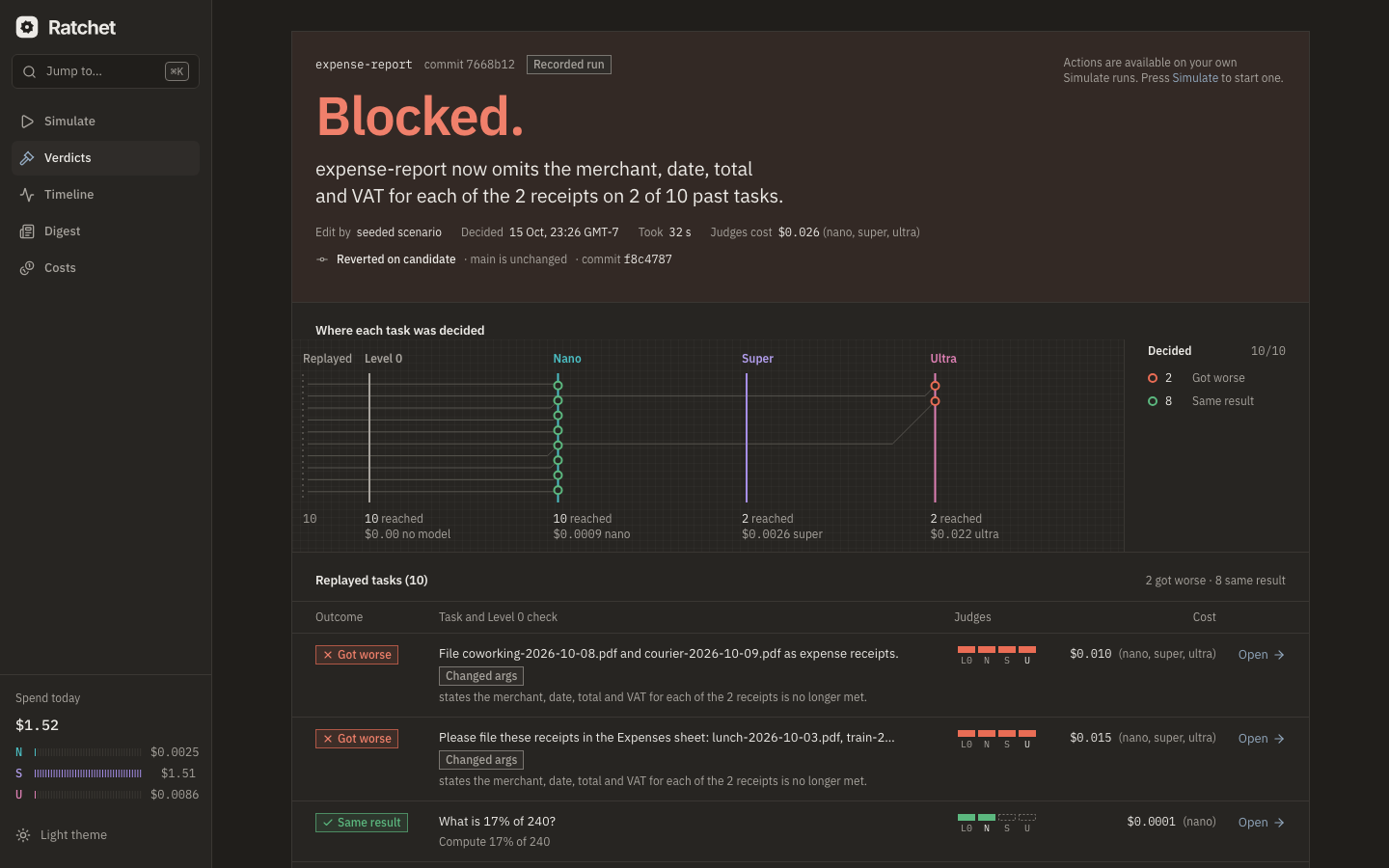Click the Same result badge
The height and width of the screenshot is (868, 1389).
pyautogui.click(x=362, y=823)
